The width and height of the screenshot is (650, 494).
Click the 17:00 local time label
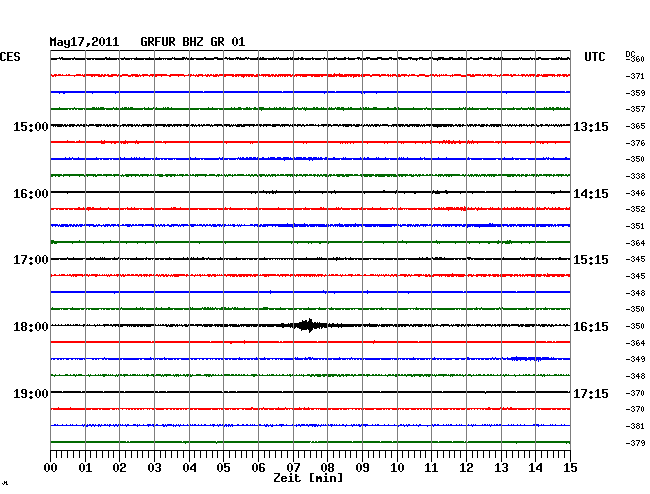(31, 260)
